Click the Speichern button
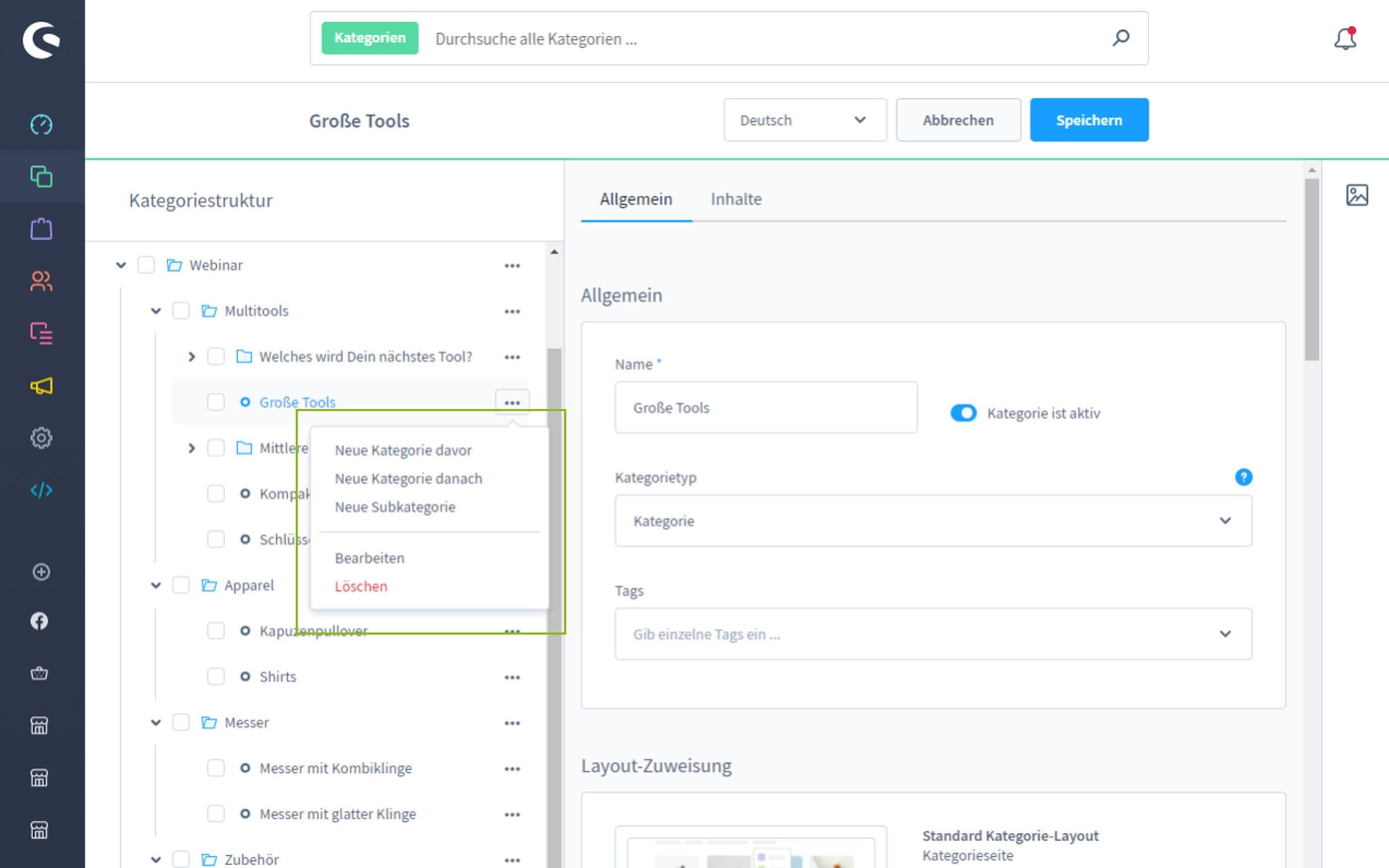This screenshot has width=1389, height=868. (x=1089, y=120)
